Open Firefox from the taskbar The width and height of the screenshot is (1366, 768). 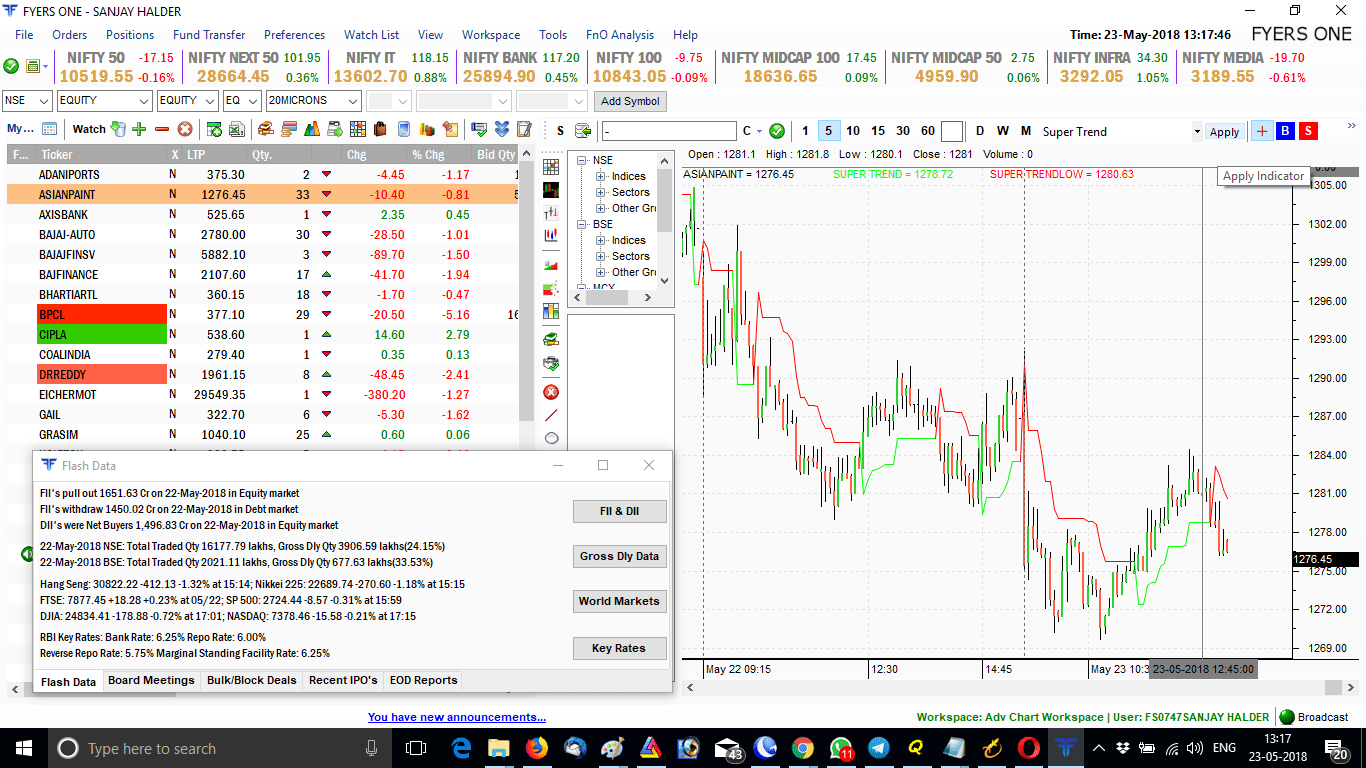click(x=537, y=748)
